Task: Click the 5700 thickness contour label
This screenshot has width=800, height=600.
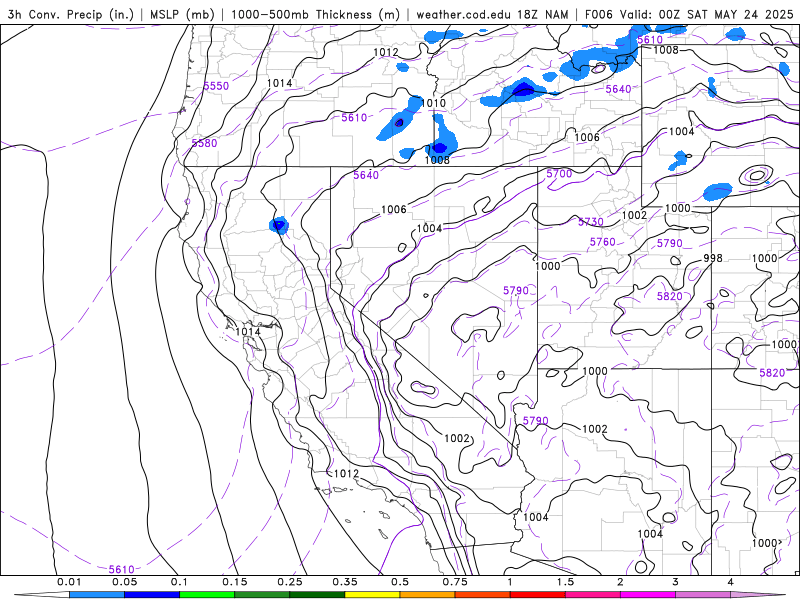Action: pyautogui.click(x=559, y=173)
